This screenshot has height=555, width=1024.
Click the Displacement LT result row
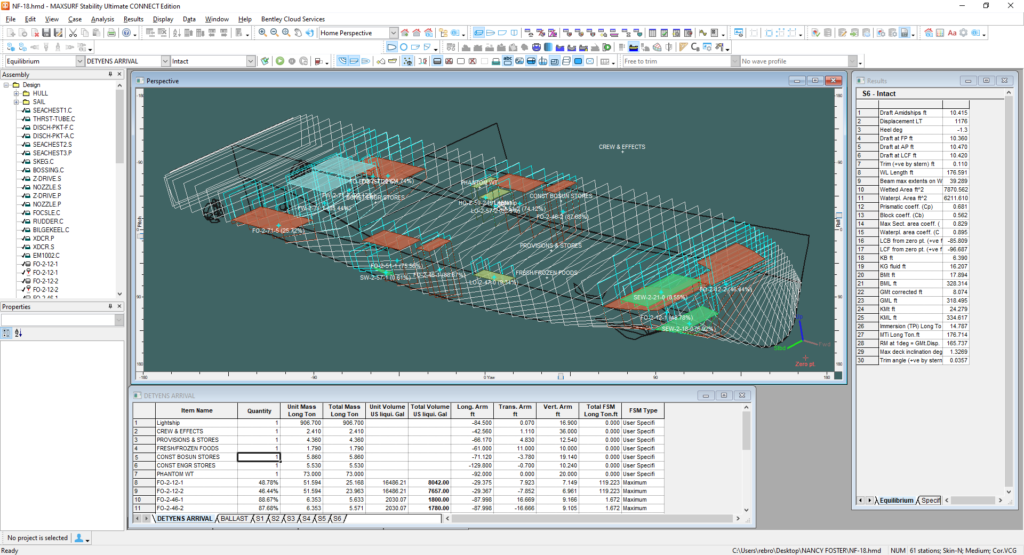pyautogui.click(x=912, y=121)
